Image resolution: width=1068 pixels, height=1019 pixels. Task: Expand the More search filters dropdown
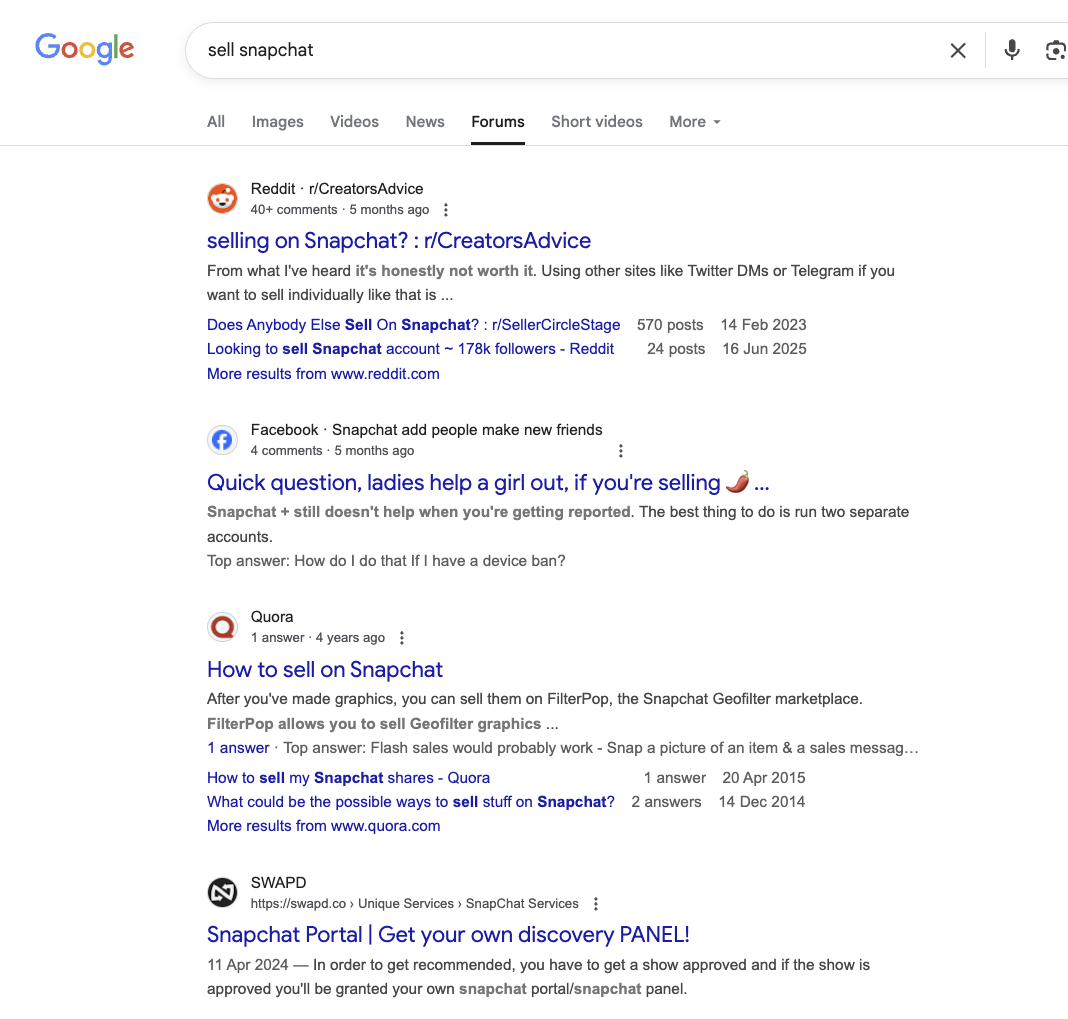(695, 122)
